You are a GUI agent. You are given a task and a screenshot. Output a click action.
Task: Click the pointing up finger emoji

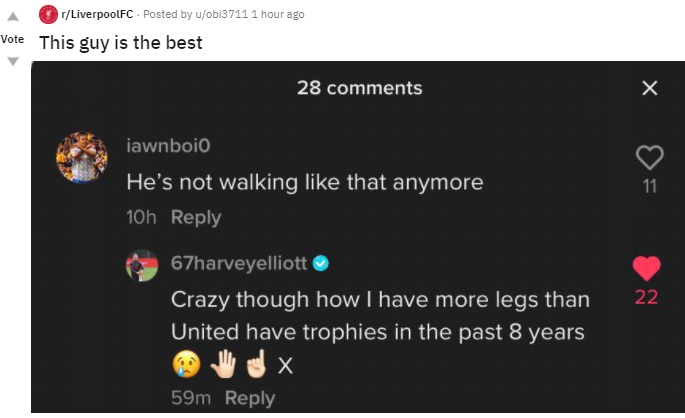[x=257, y=364]
